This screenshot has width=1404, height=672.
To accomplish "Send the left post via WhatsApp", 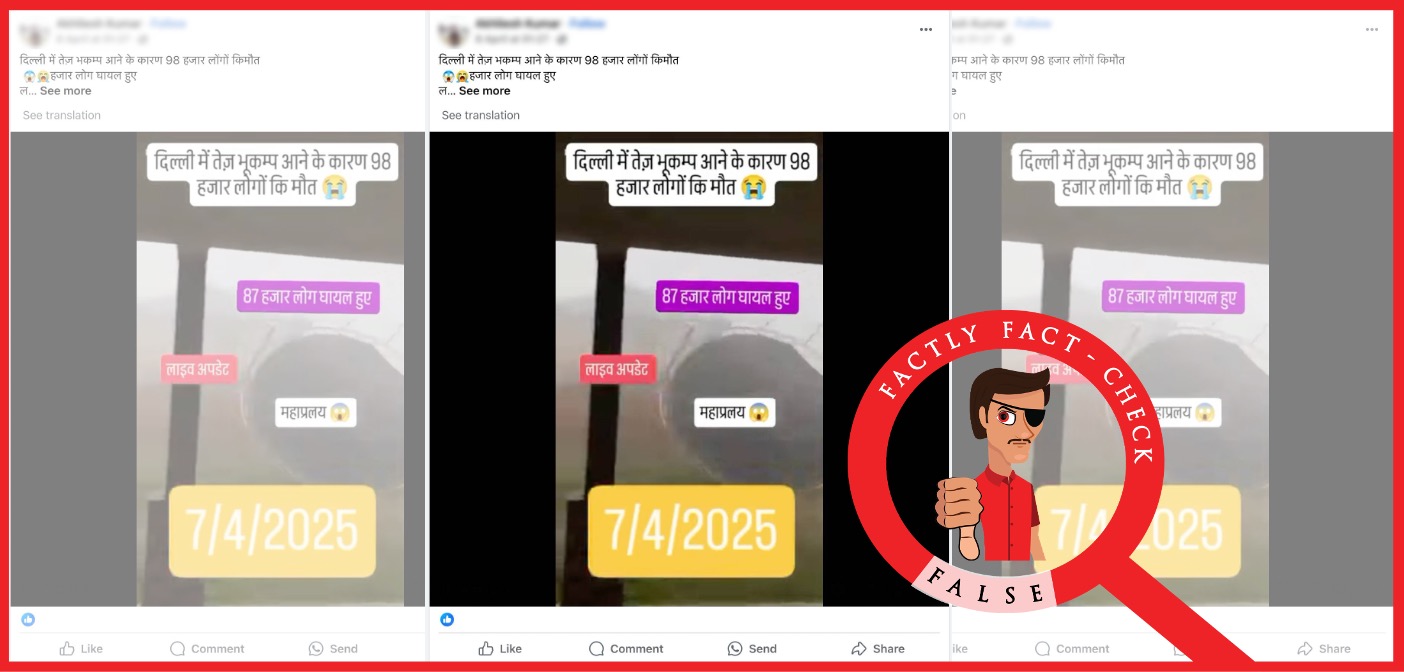I will pyautogui.click(x=333, y=648).
